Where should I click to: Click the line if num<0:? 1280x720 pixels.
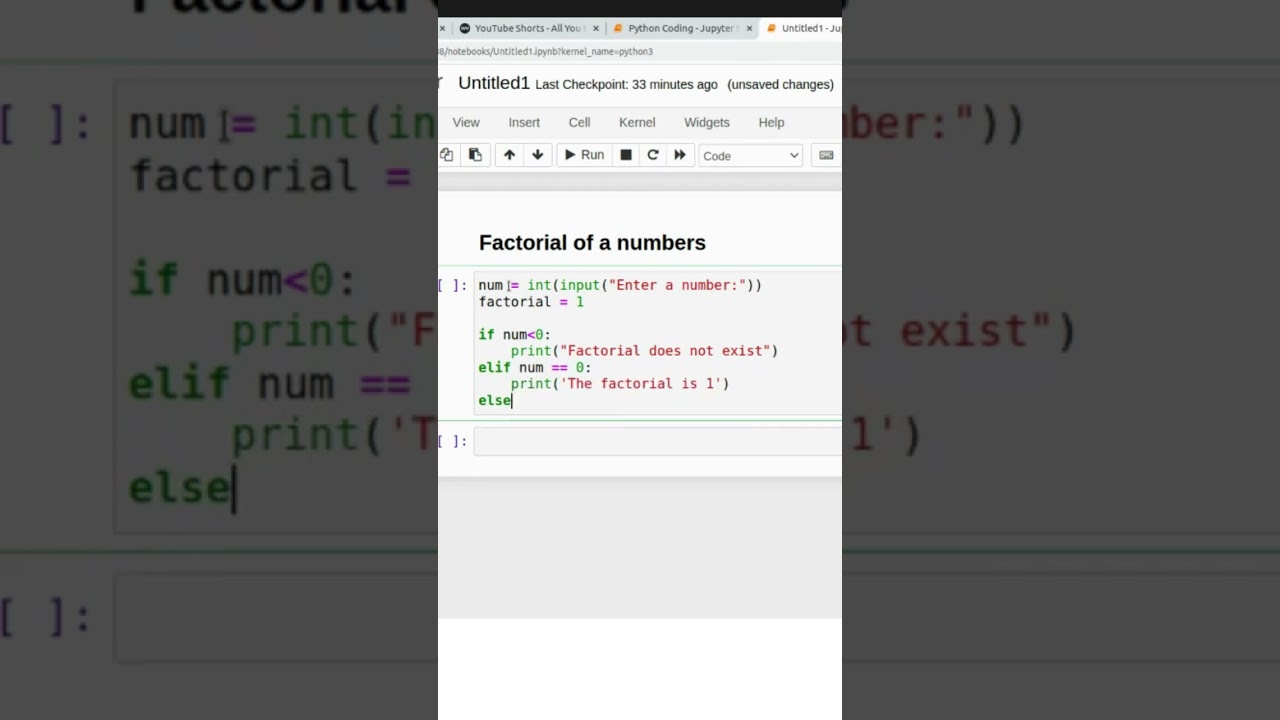click(x=514, y=335)
